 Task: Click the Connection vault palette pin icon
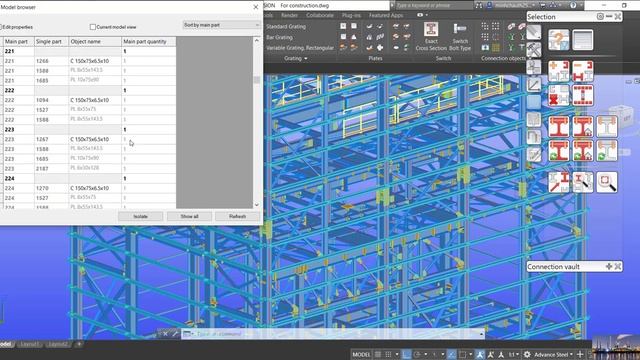[609, 266]
